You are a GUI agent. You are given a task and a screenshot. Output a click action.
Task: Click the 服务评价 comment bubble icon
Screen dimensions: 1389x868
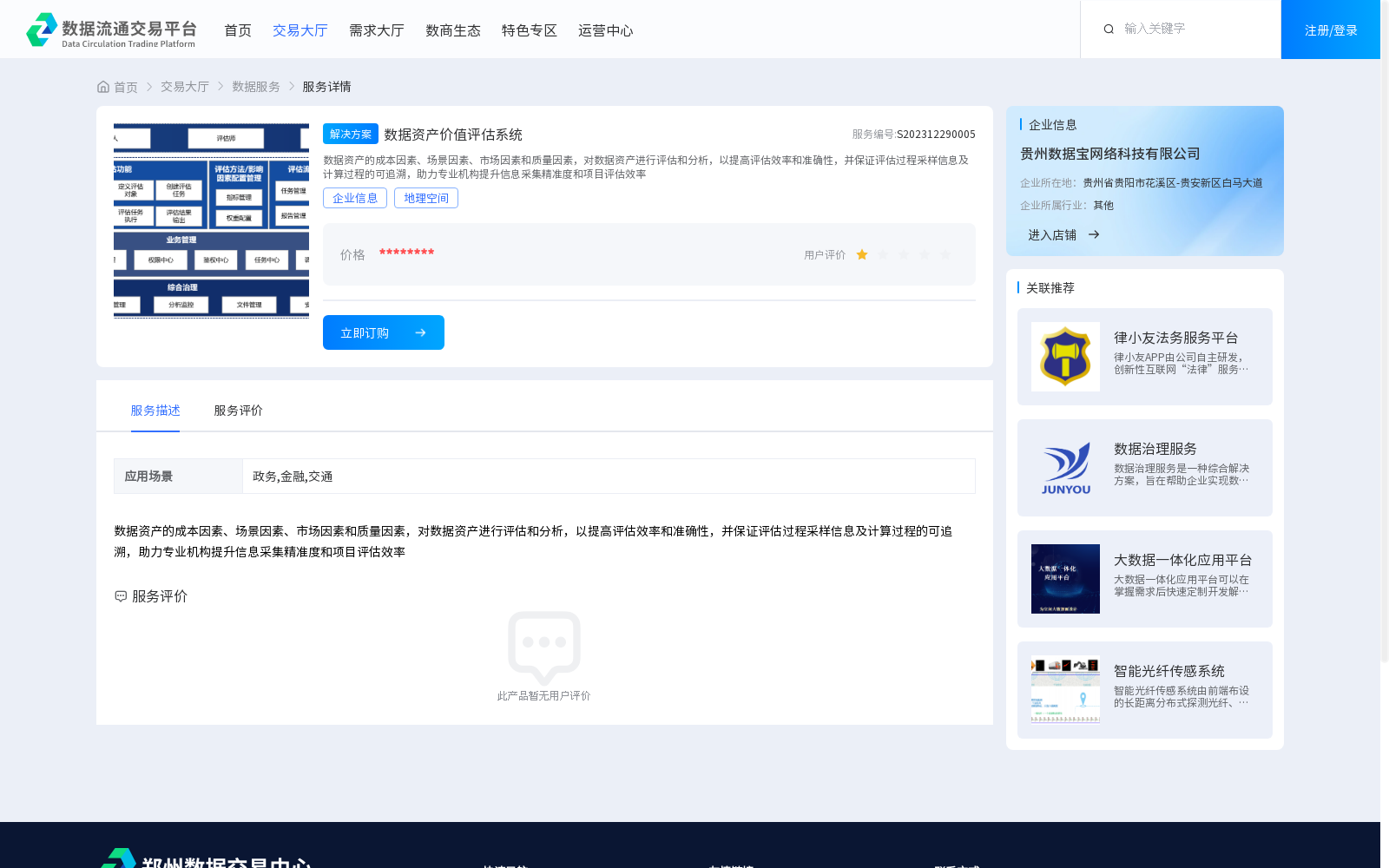(121, 596)
